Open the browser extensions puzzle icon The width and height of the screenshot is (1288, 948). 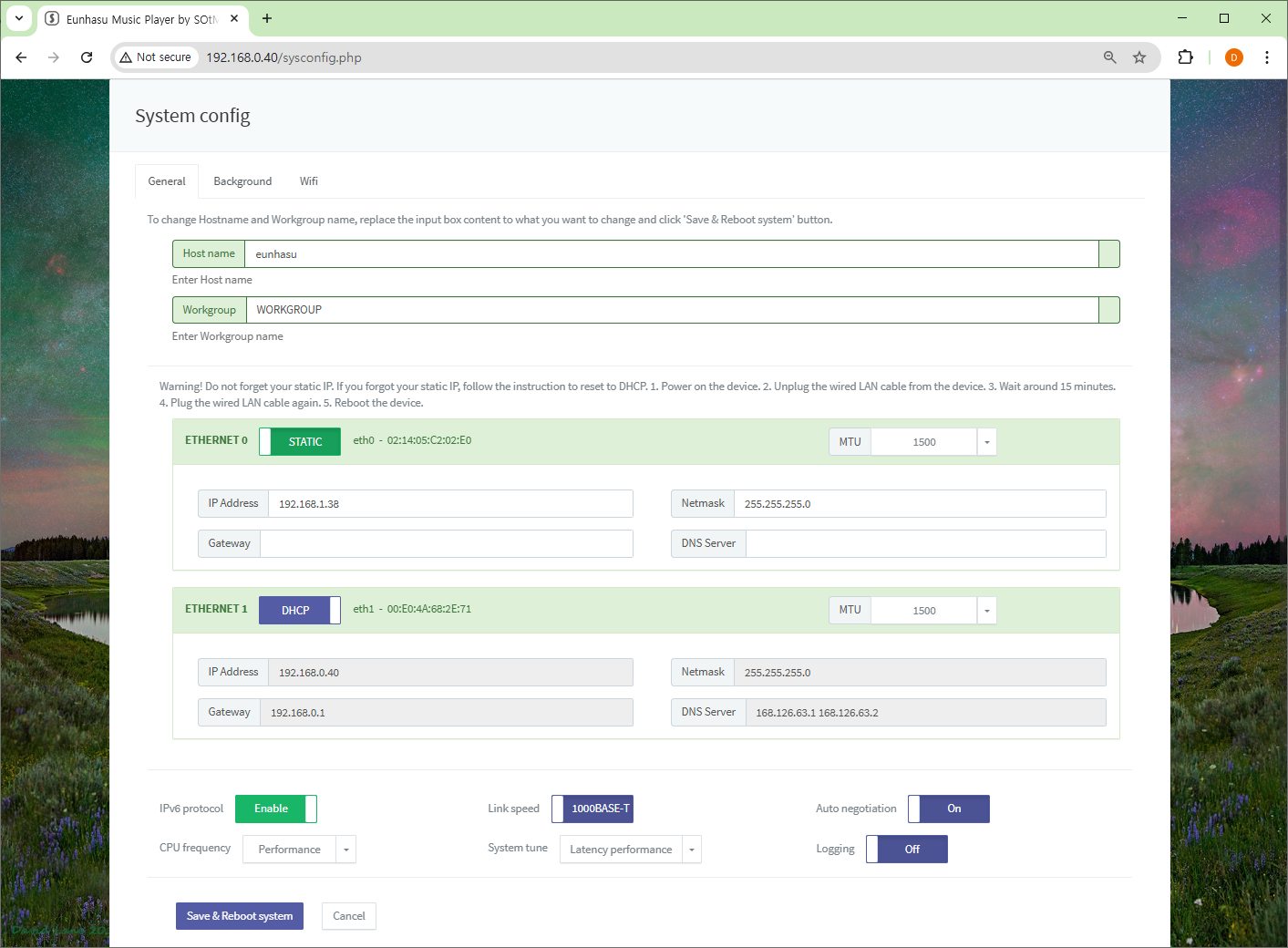[x=1185, y=57]
